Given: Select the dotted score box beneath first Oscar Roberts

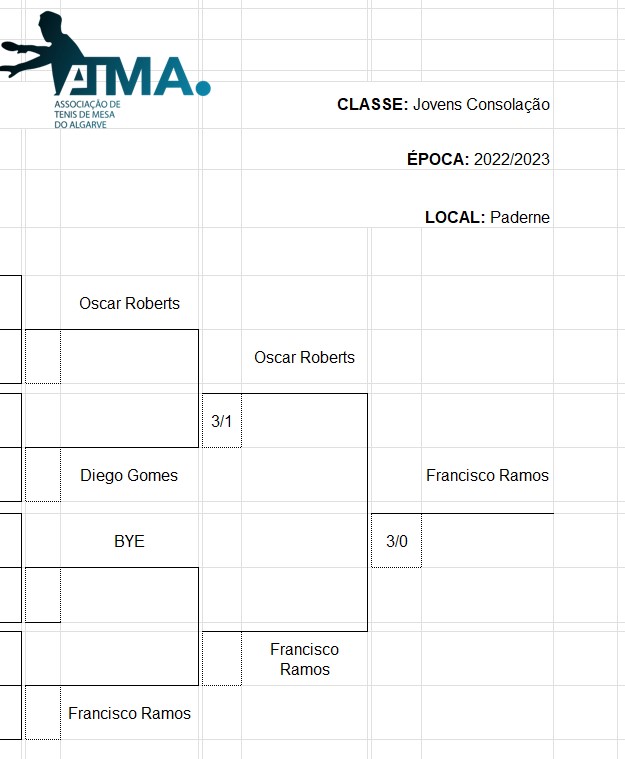Looking at the screenshot, I should [x=43, y=357].
